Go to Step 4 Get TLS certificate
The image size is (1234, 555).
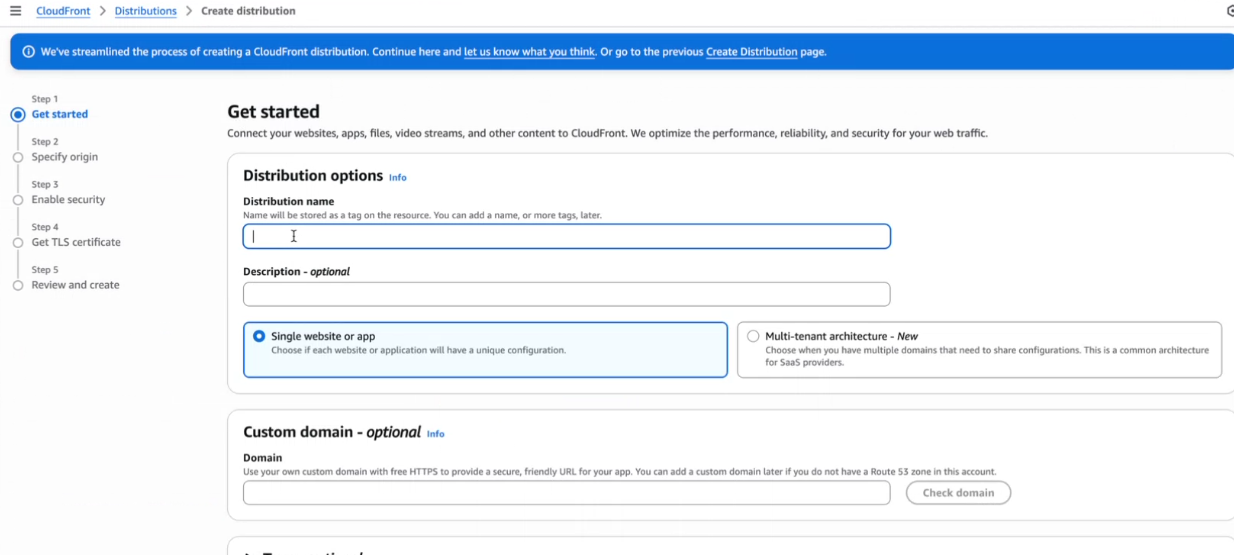tap(75, 242)
